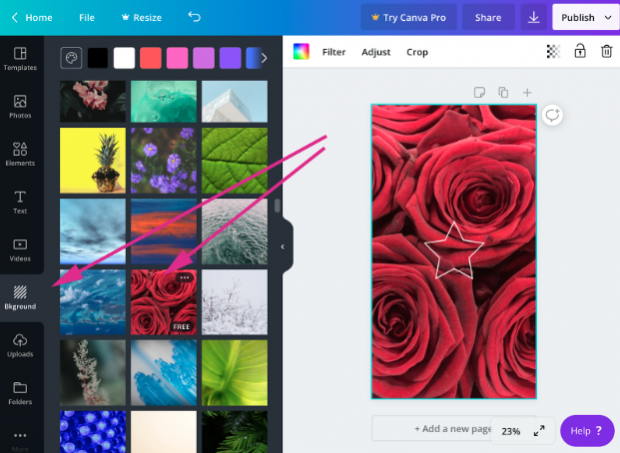Choose the yellow-green leaf closeup thumbnail

(x=234, y=373)
